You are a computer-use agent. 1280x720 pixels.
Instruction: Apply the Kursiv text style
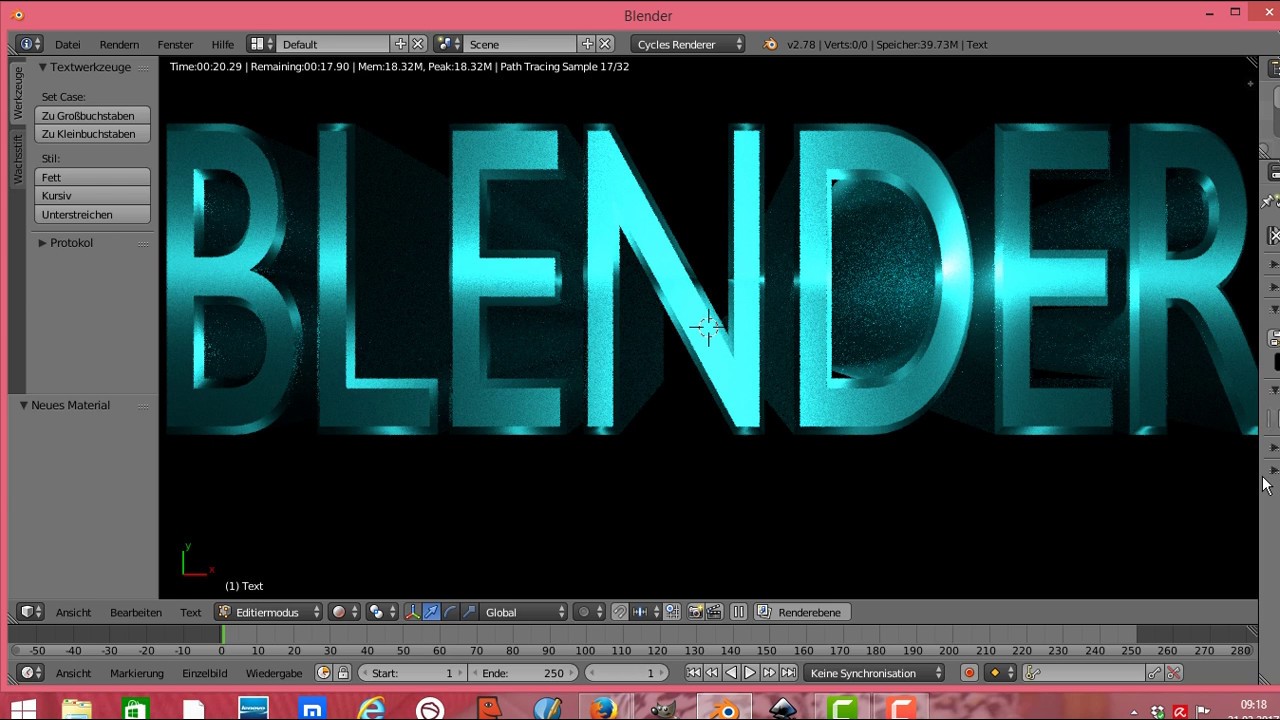tap(92, 196)
